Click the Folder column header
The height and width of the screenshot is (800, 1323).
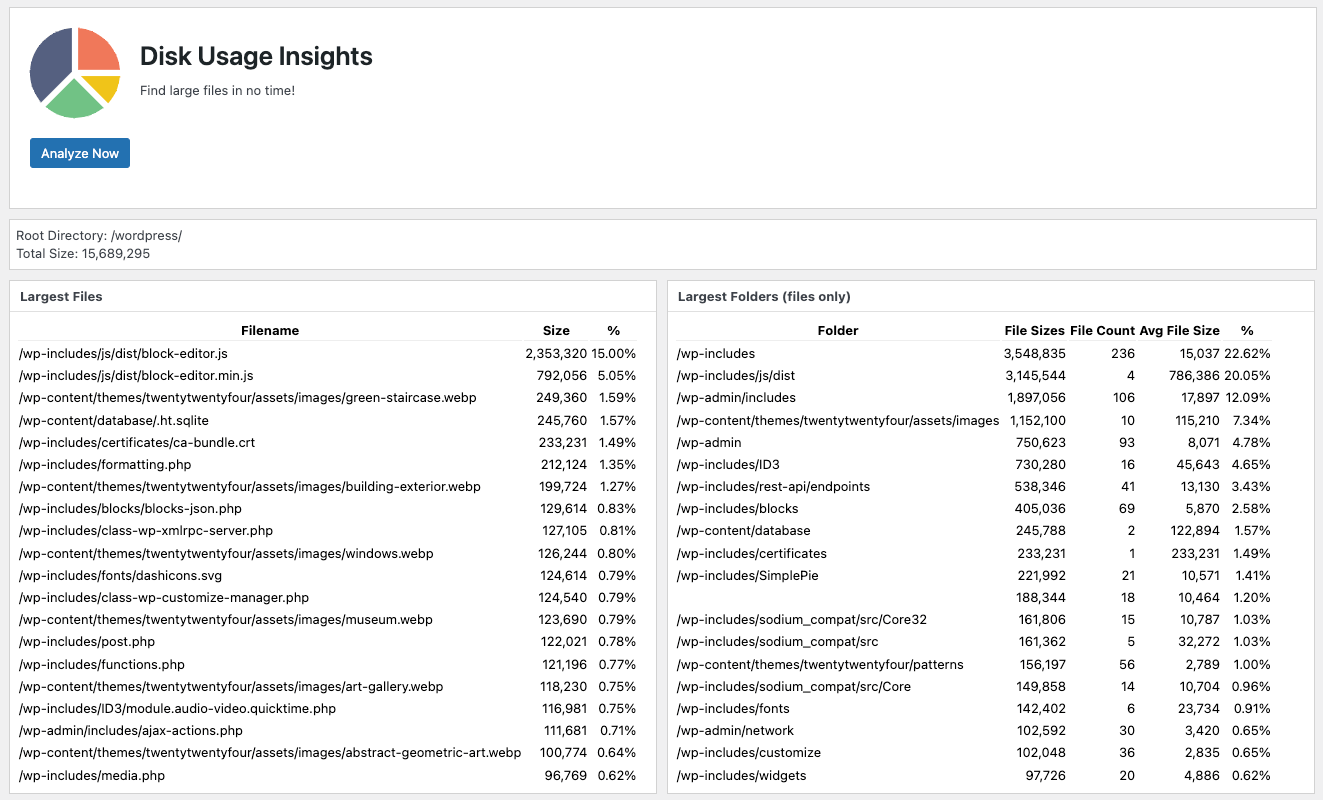coord(838,330)
